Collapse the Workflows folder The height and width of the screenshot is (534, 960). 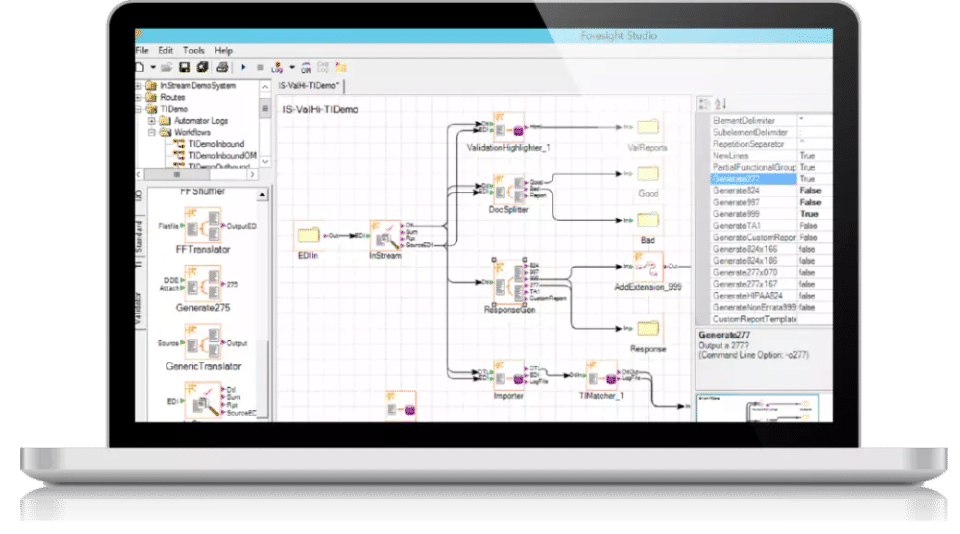coord(152,132)
